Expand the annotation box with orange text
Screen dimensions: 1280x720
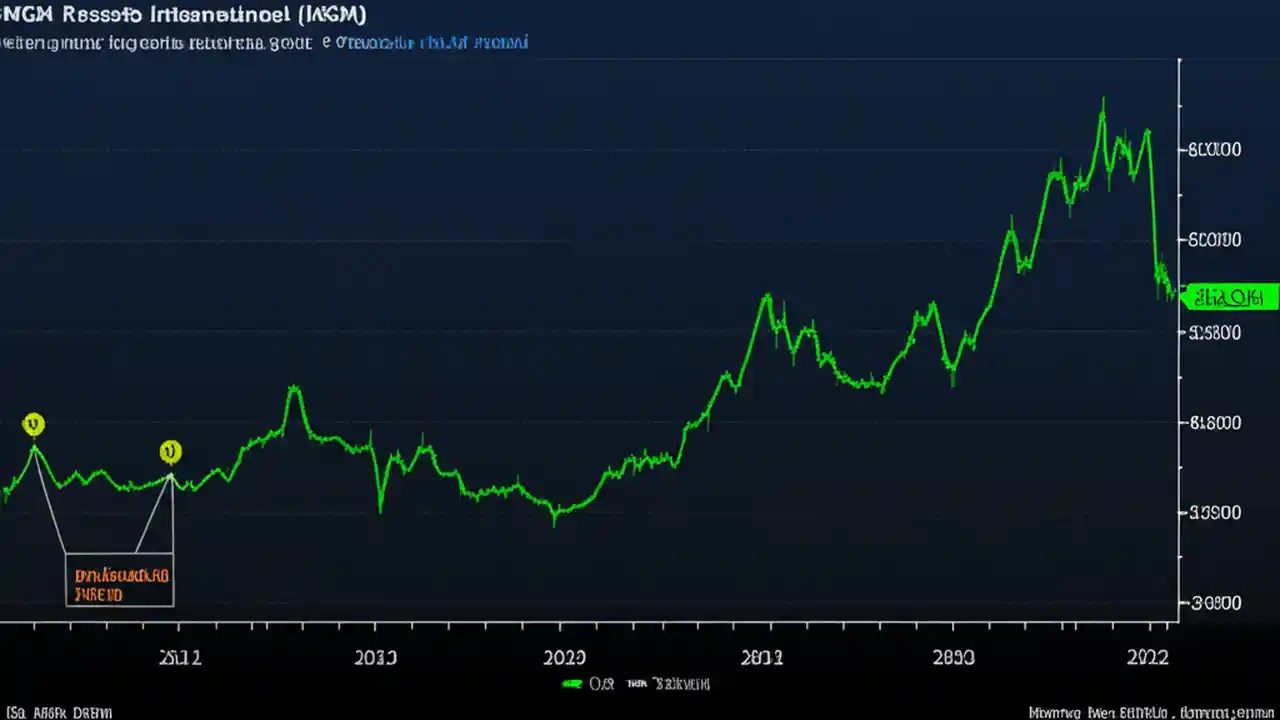click(120, 580)
